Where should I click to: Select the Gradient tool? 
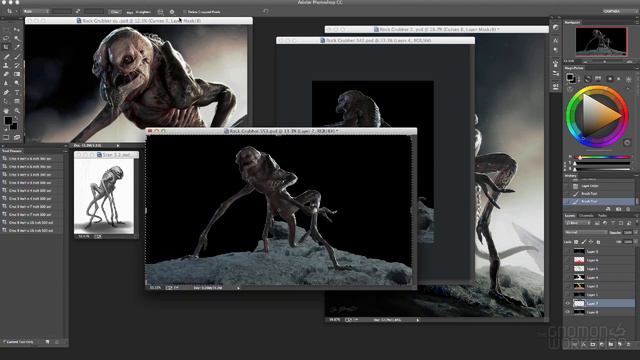(17, 74)
